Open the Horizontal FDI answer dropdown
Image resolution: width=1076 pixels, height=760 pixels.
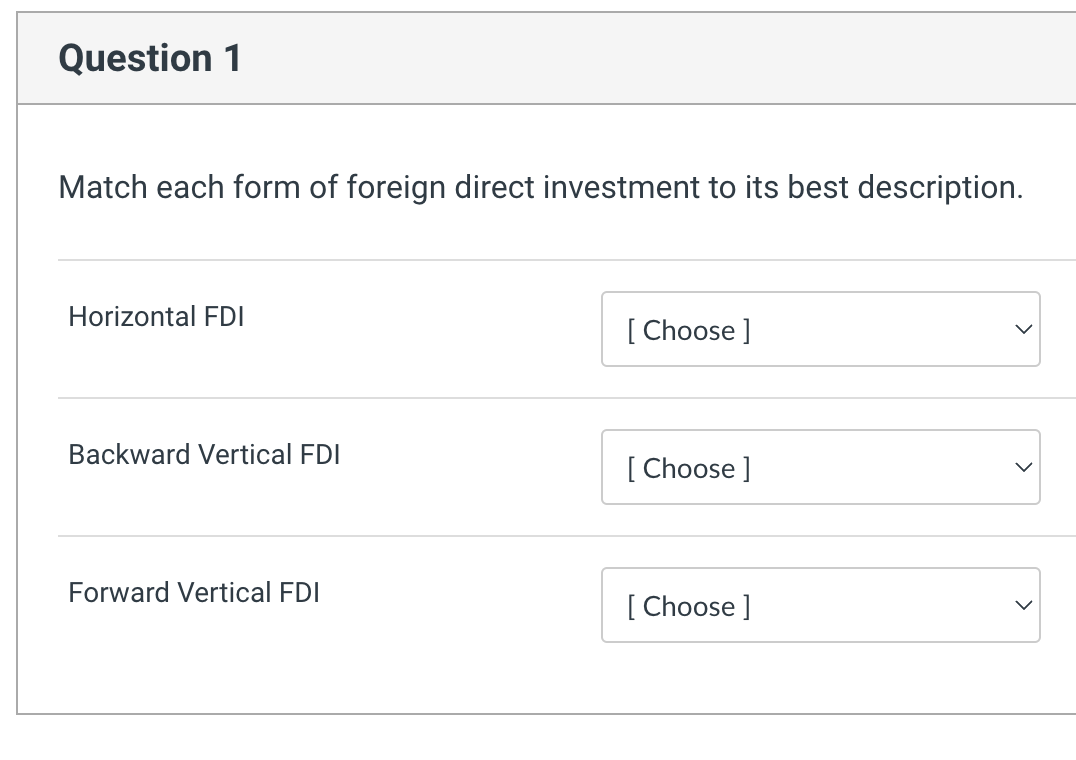point(820,329)
